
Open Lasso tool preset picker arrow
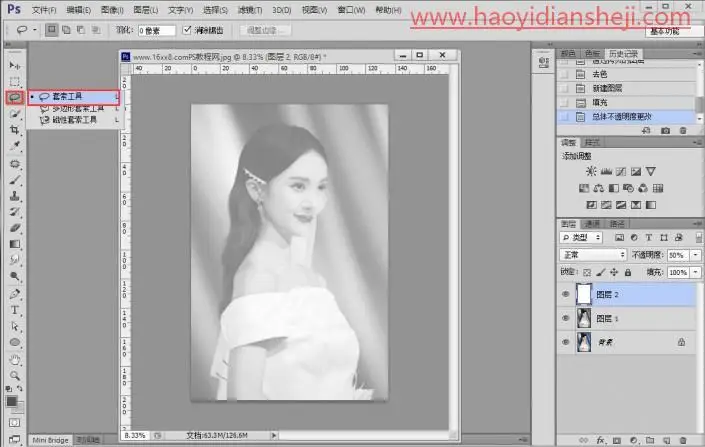click(35, 30)
